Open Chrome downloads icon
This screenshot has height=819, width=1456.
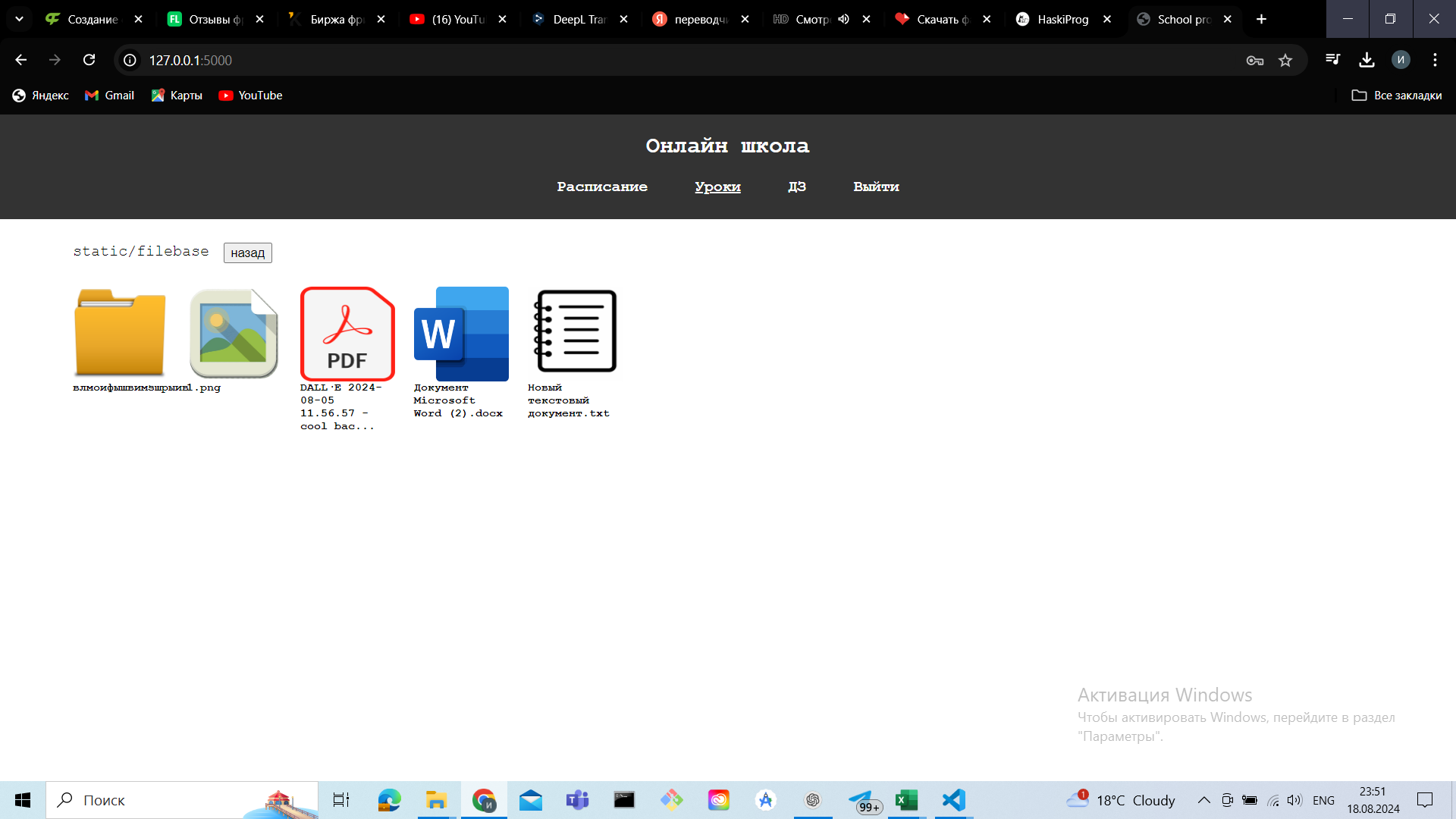[1367, 60]
